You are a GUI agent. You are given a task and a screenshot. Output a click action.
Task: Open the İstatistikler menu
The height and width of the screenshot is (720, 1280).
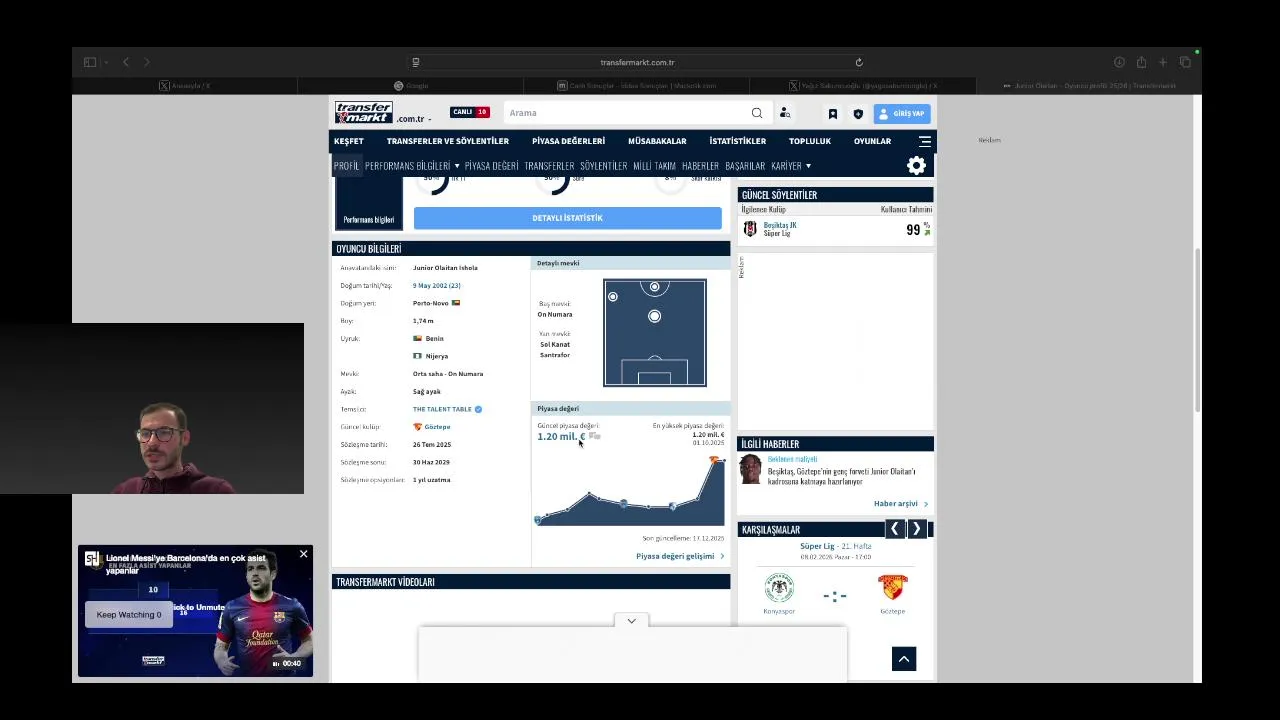(738, 141)
